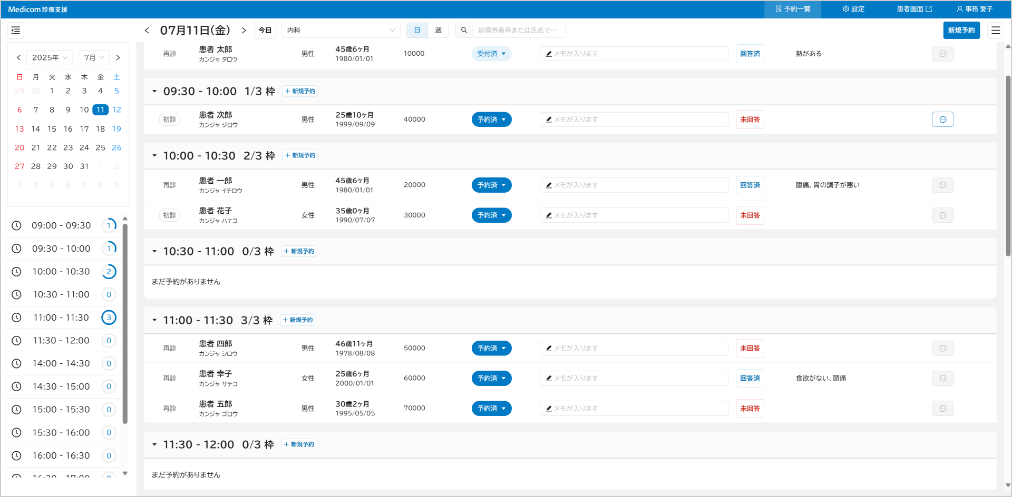Viewport: 1012px width, 497px height.
Task: Open the hamburger menu beside 新規予約
Action: point(995,30)
